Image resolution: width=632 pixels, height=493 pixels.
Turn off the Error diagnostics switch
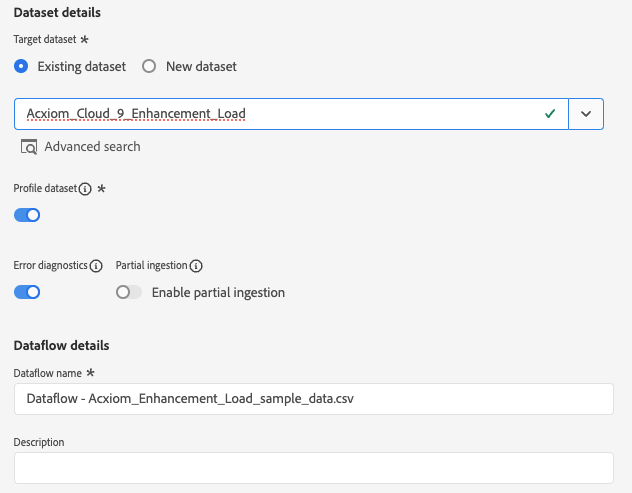coord(28,292)
